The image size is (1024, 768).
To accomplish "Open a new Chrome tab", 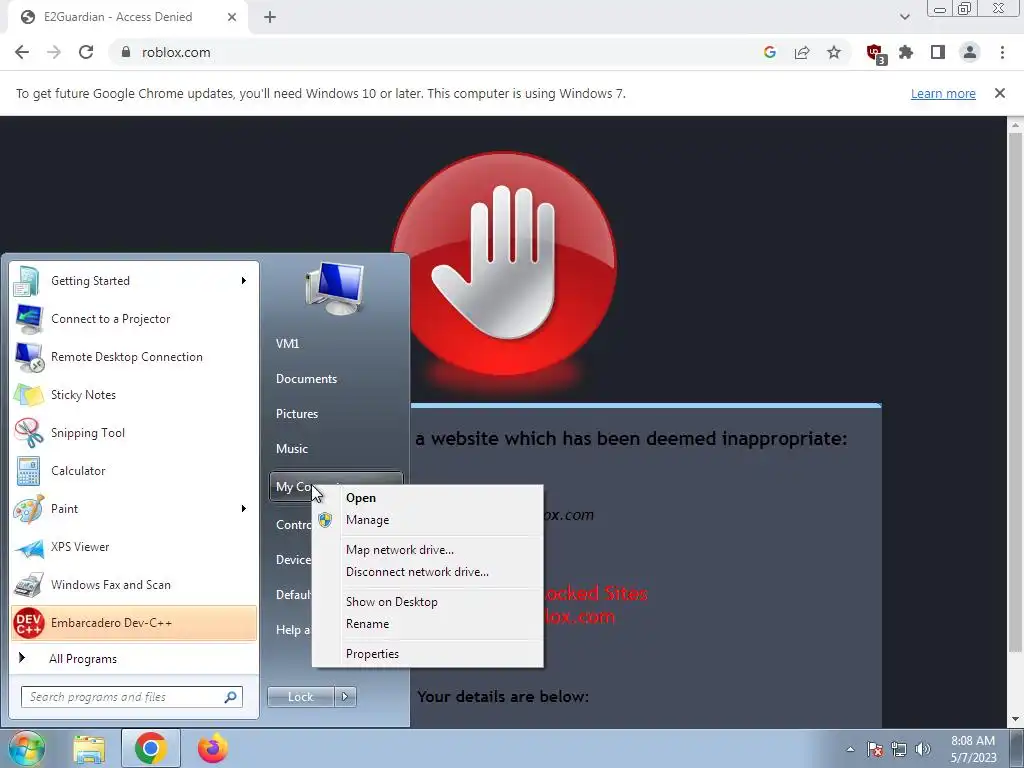I will click(270, 17).
